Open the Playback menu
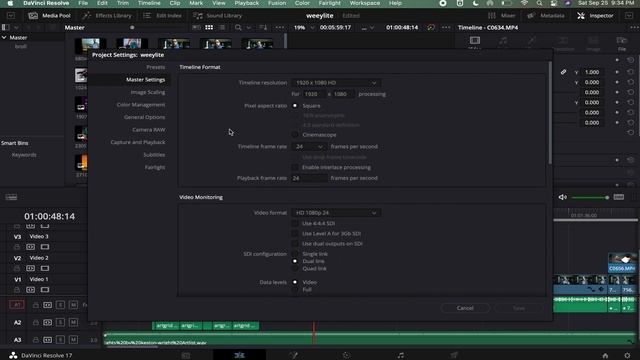Viewport: 640px width, 360px height. (x=247, y=3)
